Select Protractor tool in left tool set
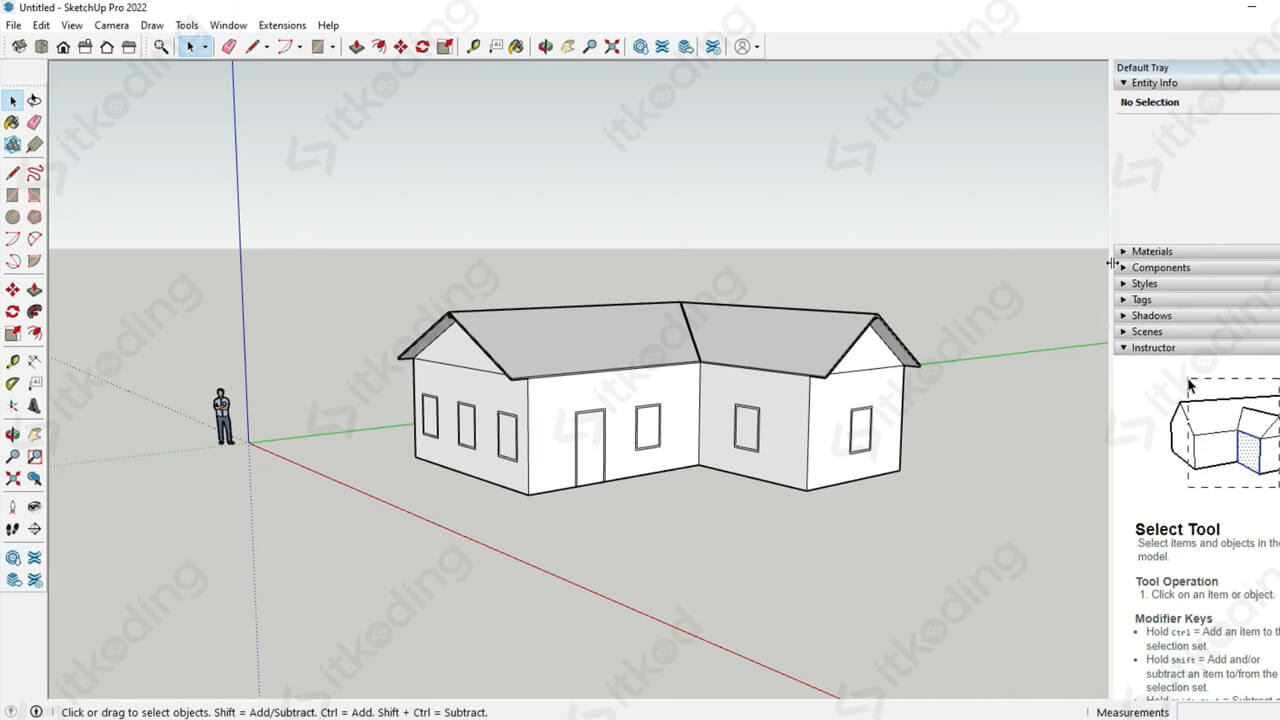 (12, 383)
